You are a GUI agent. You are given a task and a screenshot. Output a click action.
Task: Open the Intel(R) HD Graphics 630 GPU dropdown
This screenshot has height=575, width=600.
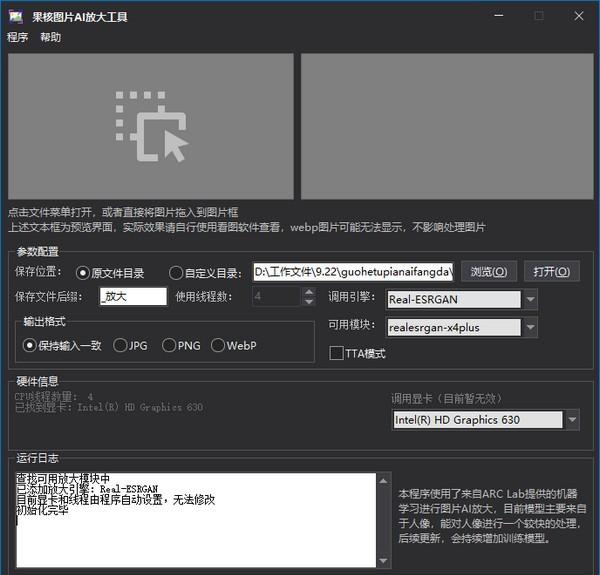point(572,420)
